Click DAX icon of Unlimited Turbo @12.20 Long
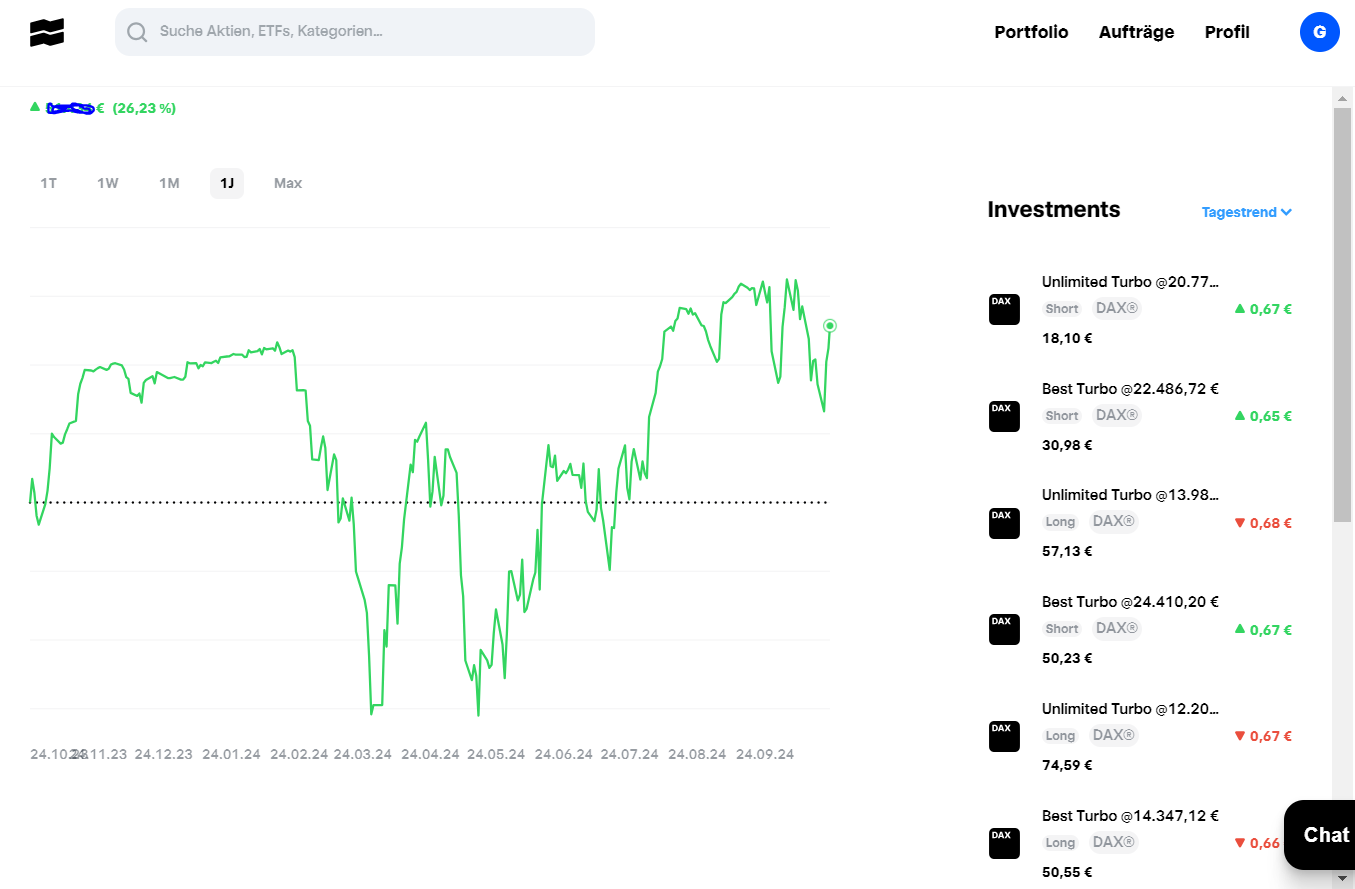 click(x=1004, y=736)
